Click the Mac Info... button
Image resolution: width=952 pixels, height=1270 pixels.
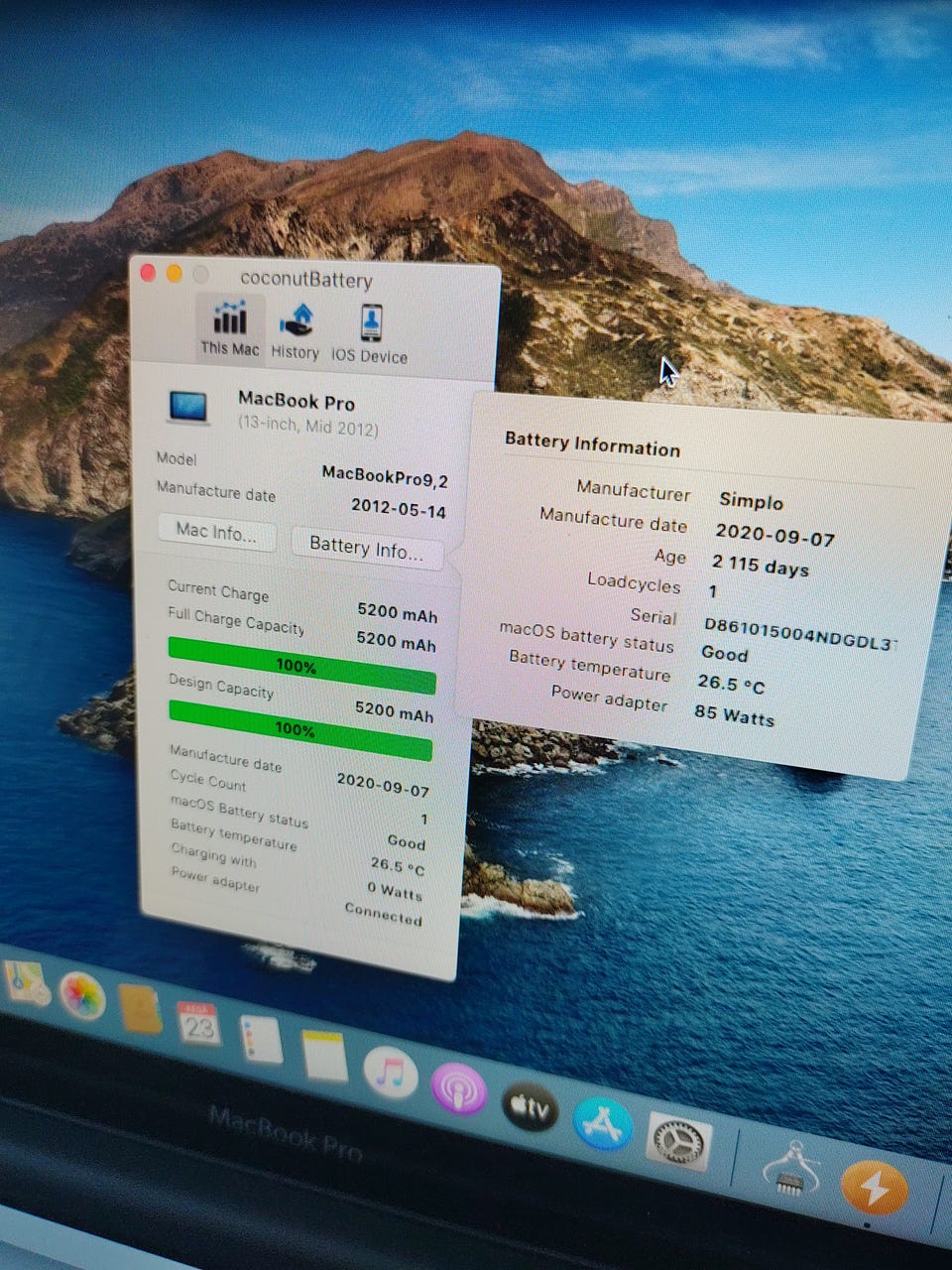click(x=216, y=532)
